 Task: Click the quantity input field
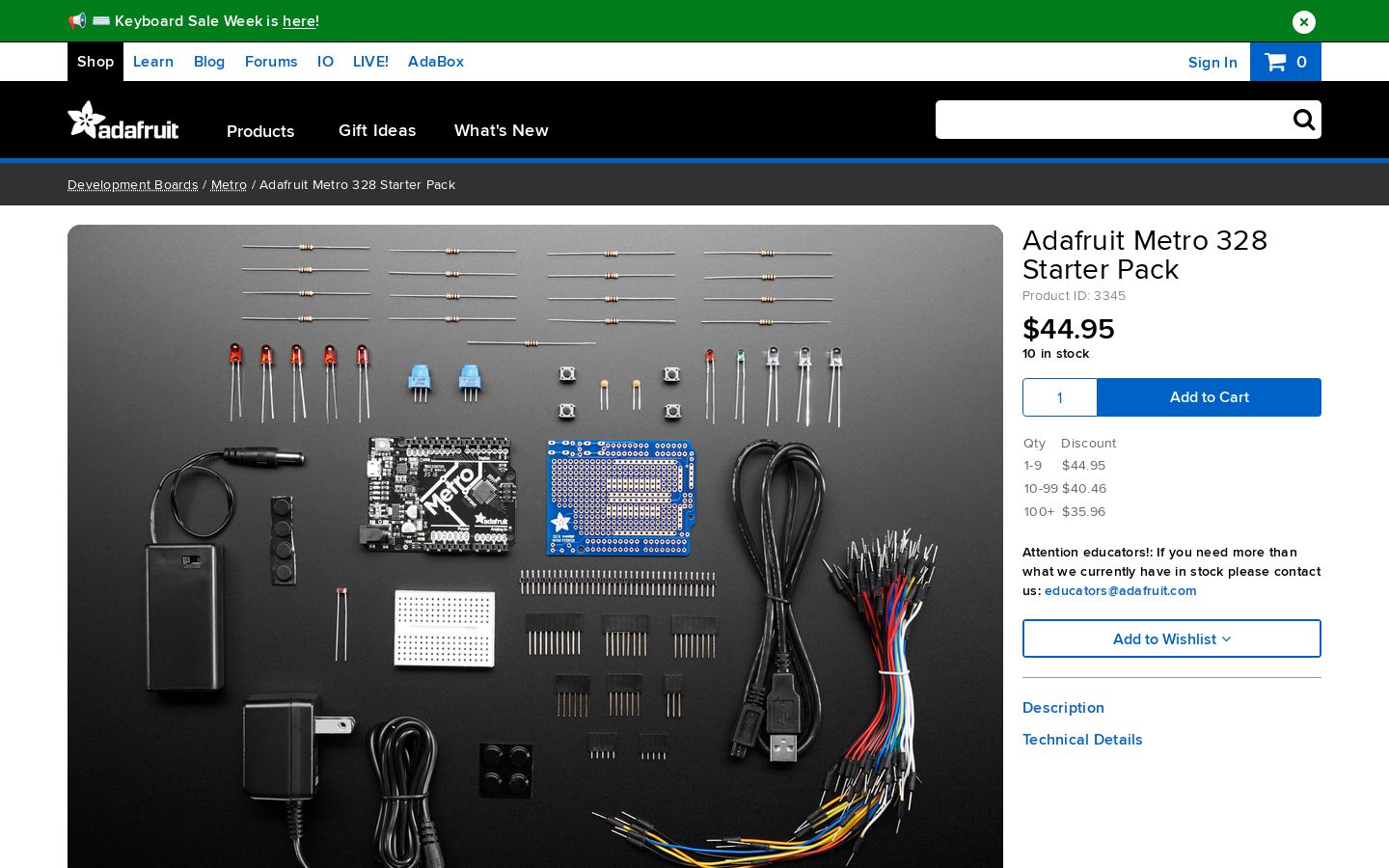[1060, 397]
